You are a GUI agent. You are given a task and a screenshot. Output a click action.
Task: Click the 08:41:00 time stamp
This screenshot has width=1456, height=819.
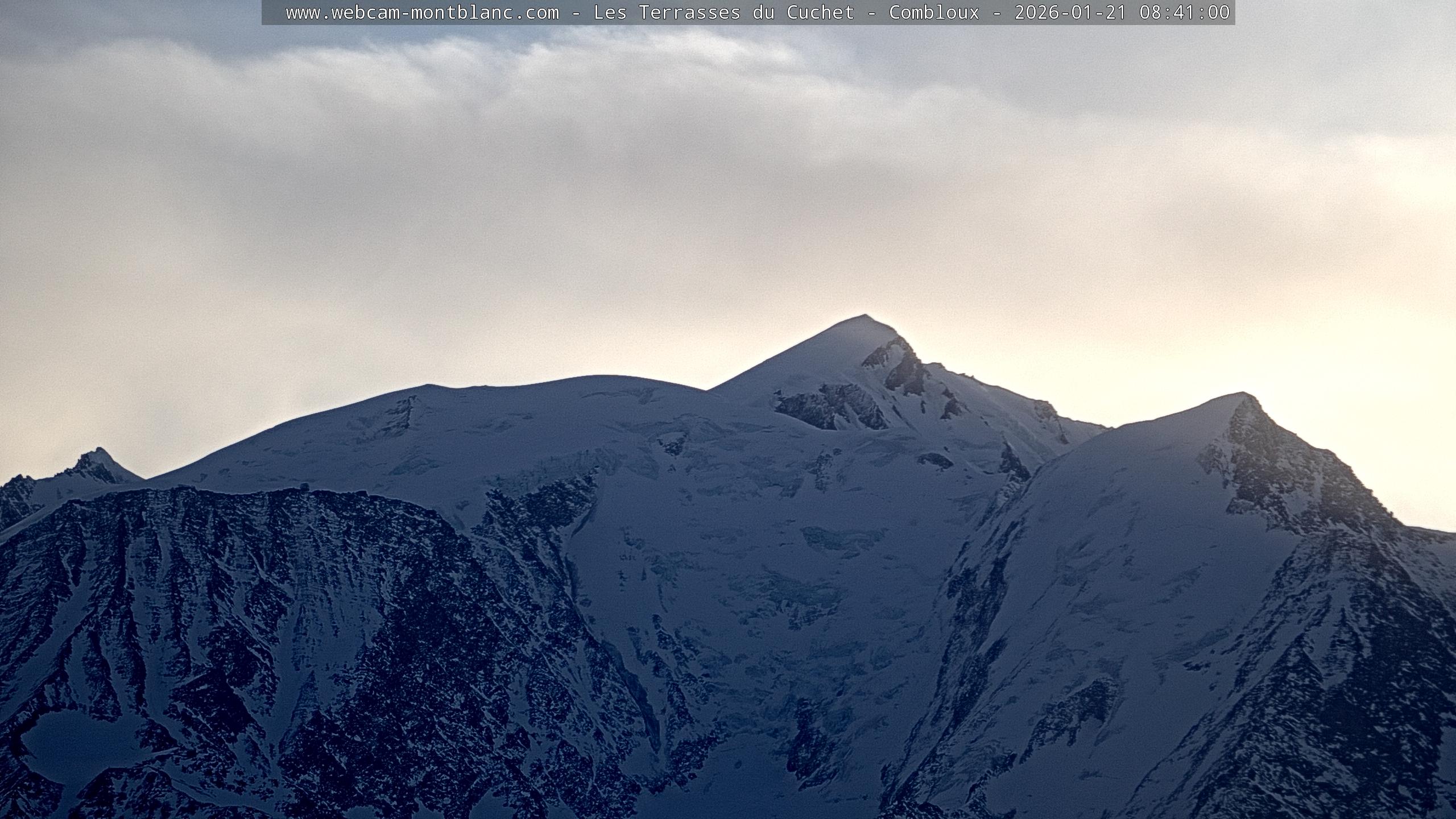coord(1184,12)
